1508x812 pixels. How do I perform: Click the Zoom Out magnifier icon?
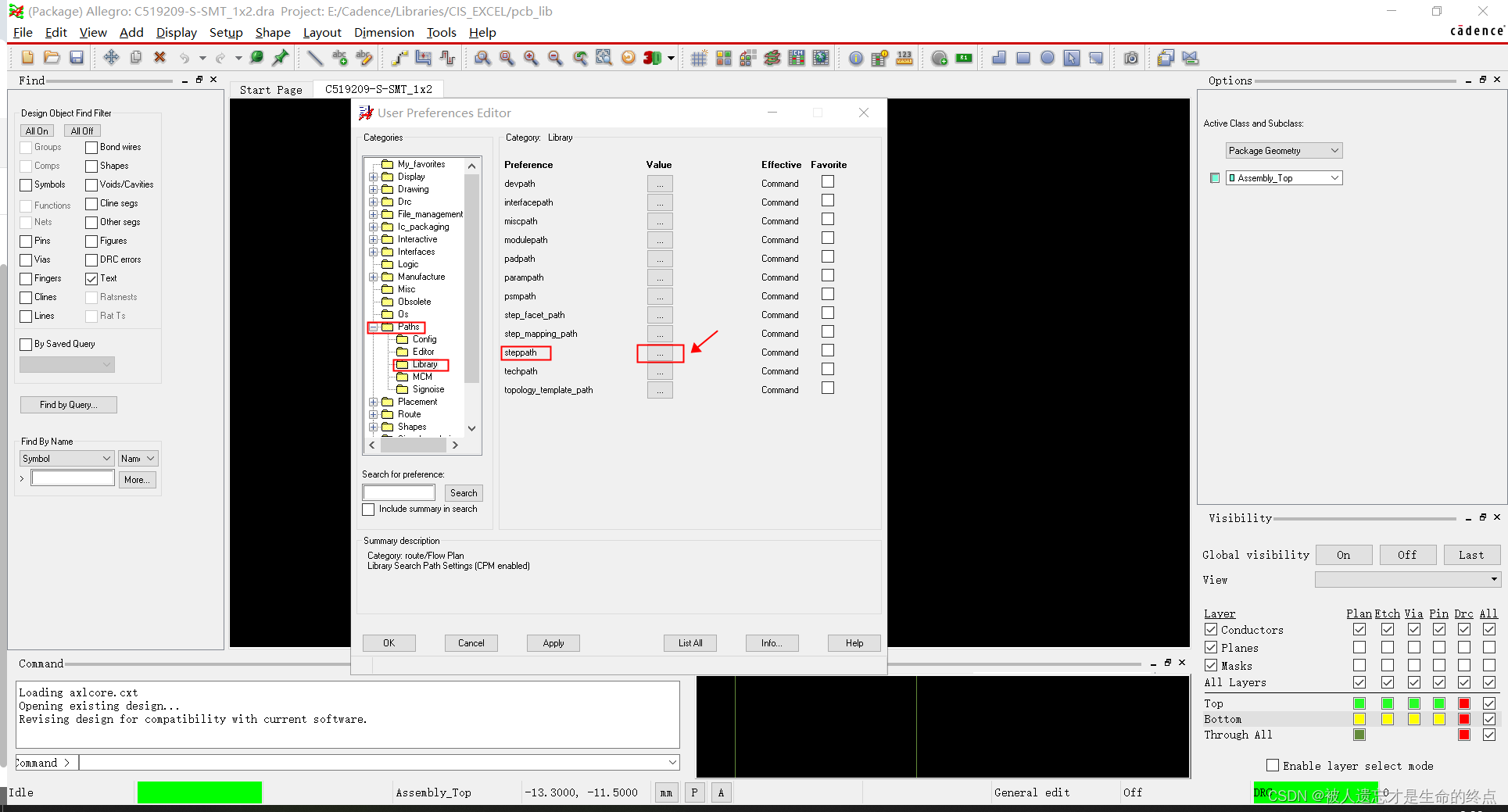[x=555, y=58]
